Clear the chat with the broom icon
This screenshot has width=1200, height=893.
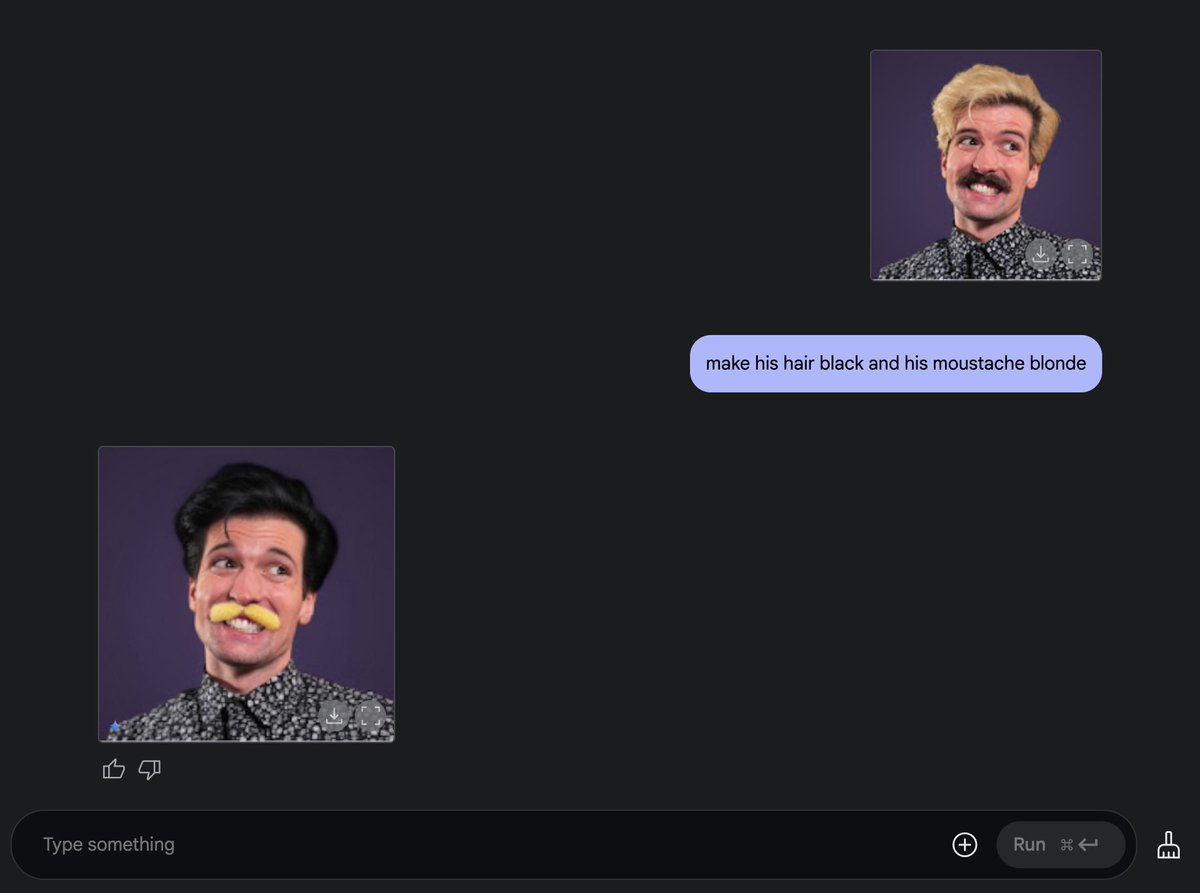1168,845
